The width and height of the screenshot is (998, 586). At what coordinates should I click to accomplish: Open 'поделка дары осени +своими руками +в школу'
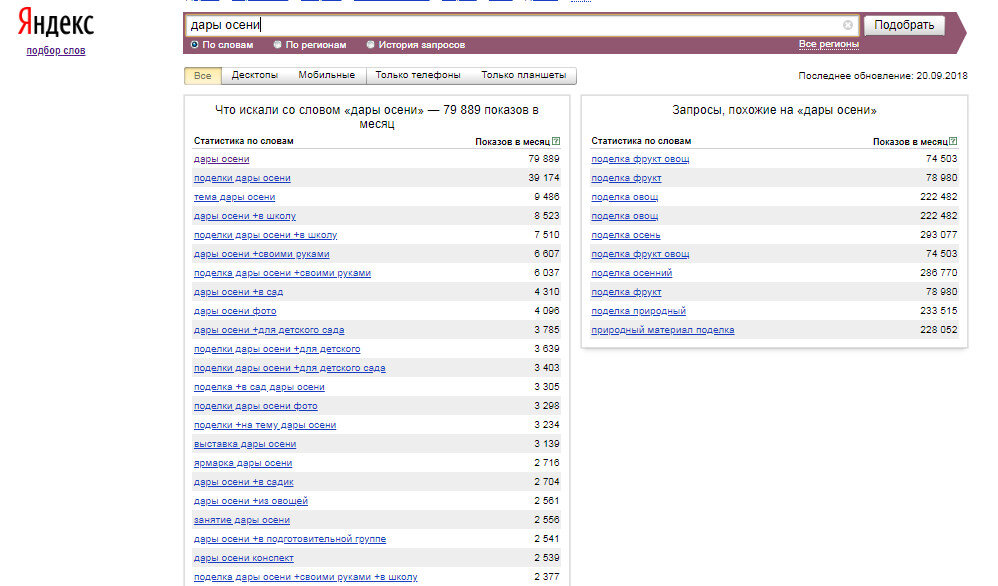pos(306,577)
